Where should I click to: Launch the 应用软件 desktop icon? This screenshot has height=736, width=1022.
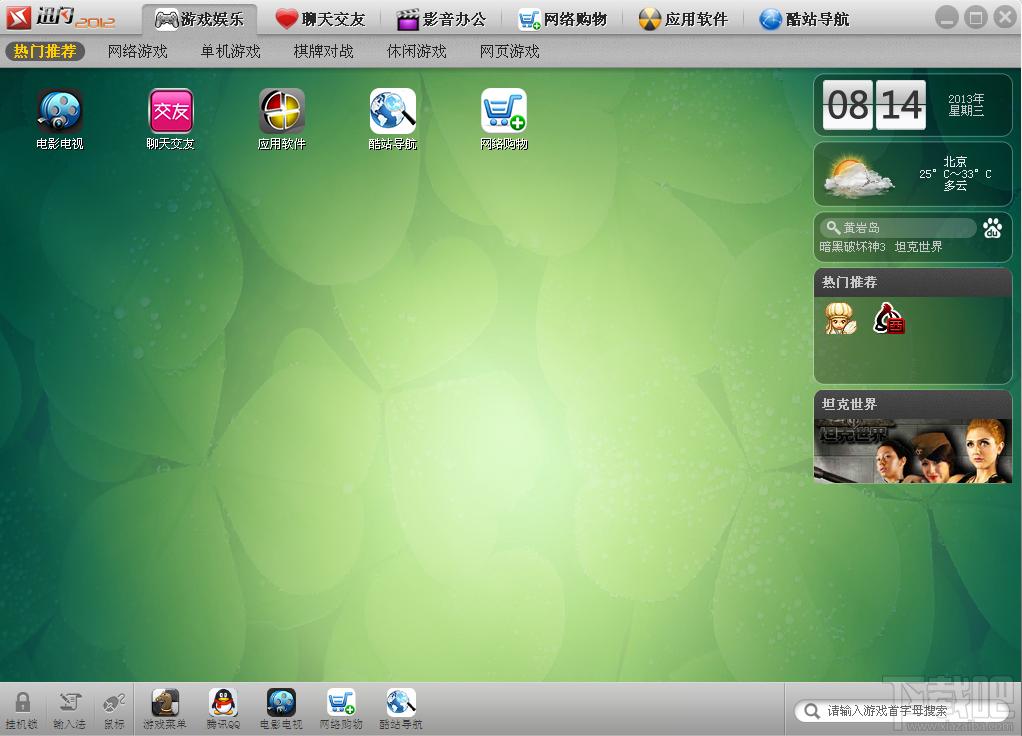pos(282,119)
